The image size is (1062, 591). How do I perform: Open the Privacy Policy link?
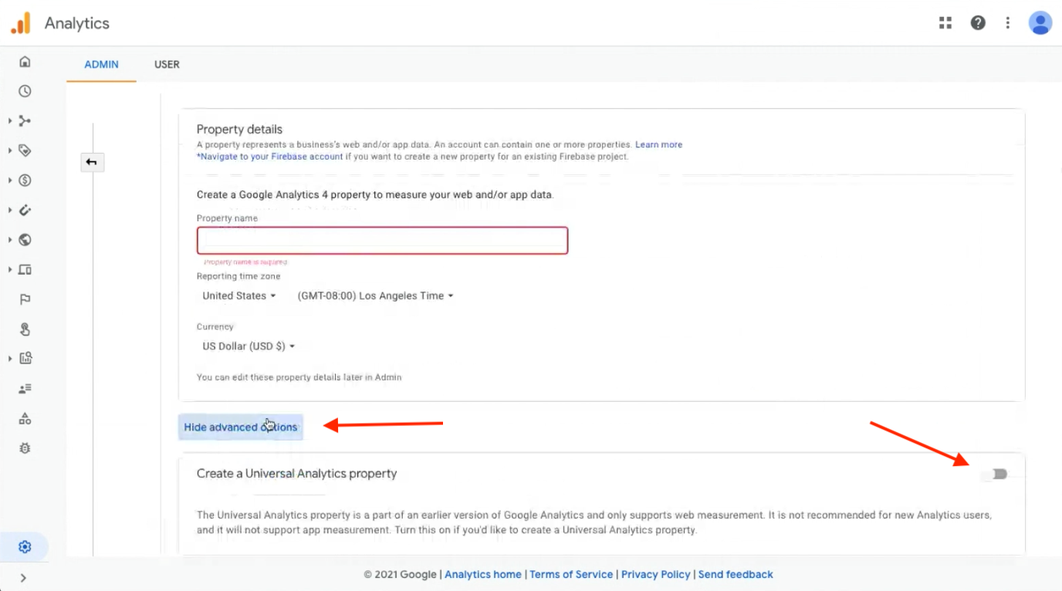point(656,574)
